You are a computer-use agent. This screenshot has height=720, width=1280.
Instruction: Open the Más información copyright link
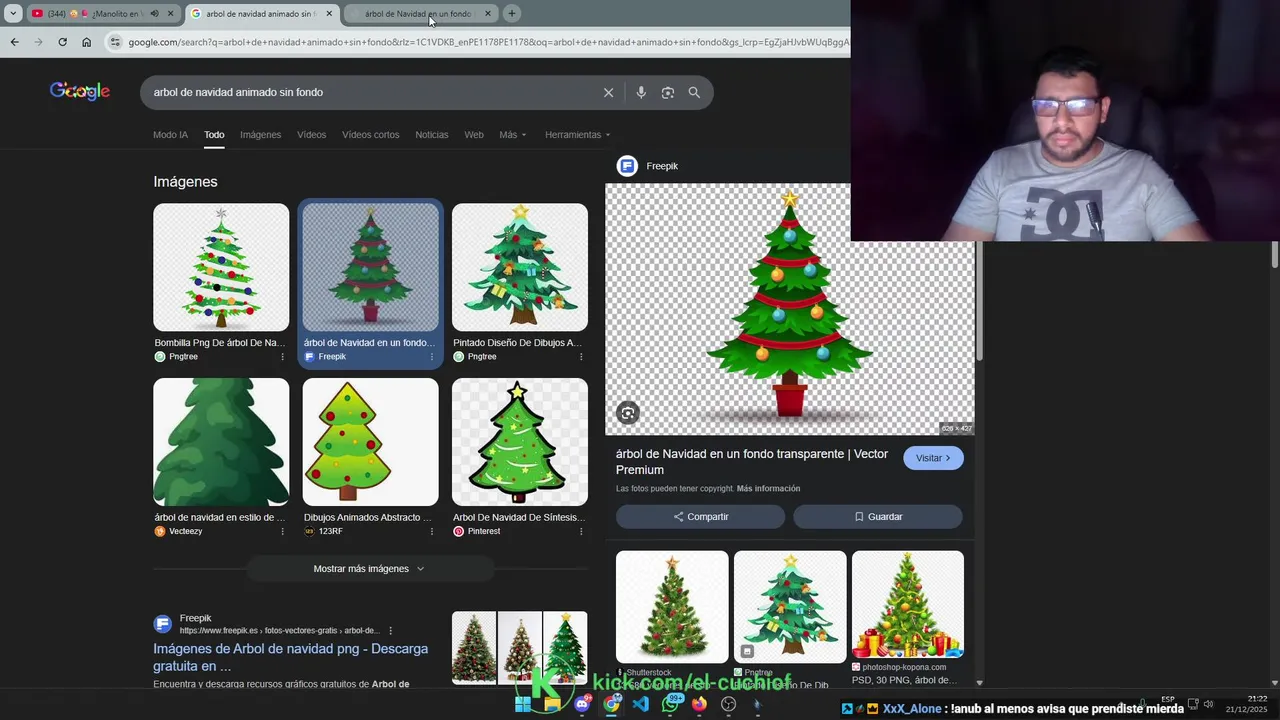pos(768,489)
